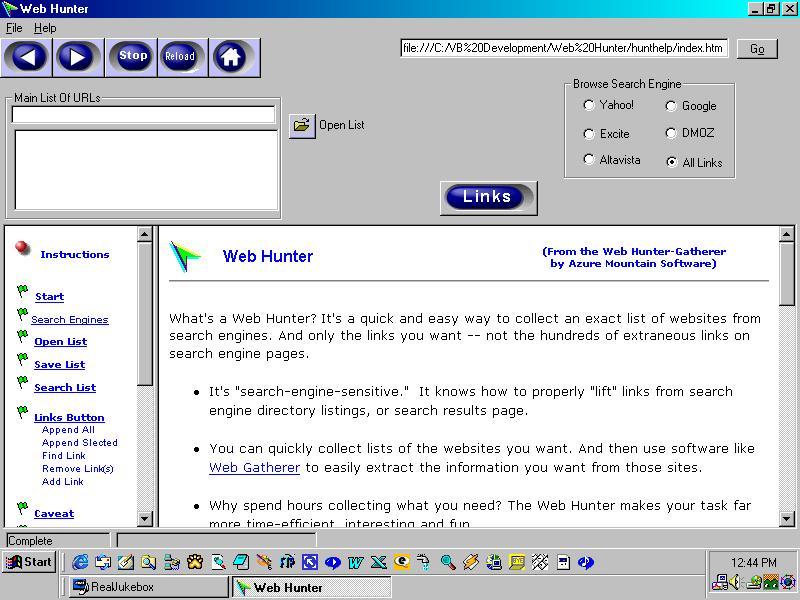Select the DMOZ search engine option
The height and width of the screenshot is (600, 800).
(x=671, y=133)
